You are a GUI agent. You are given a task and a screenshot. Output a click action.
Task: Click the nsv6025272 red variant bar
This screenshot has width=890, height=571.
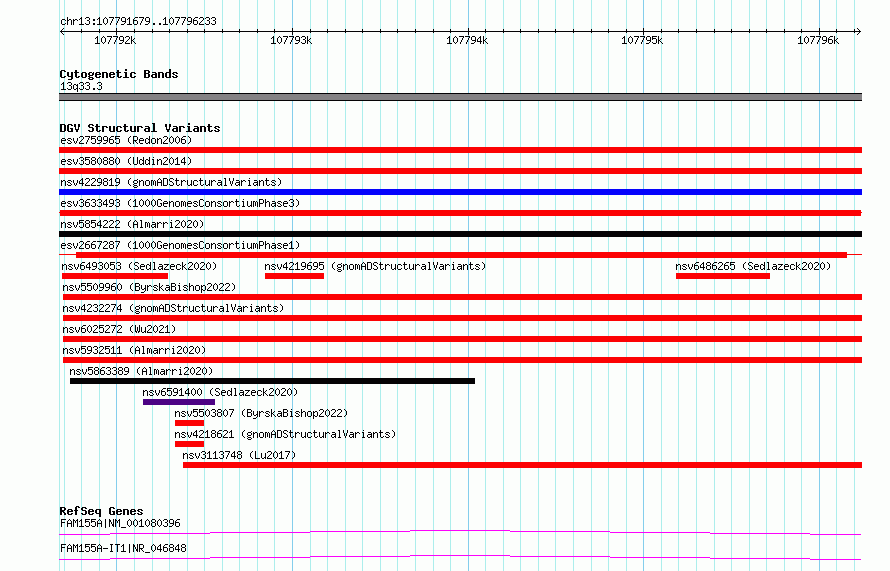point(463,339)
